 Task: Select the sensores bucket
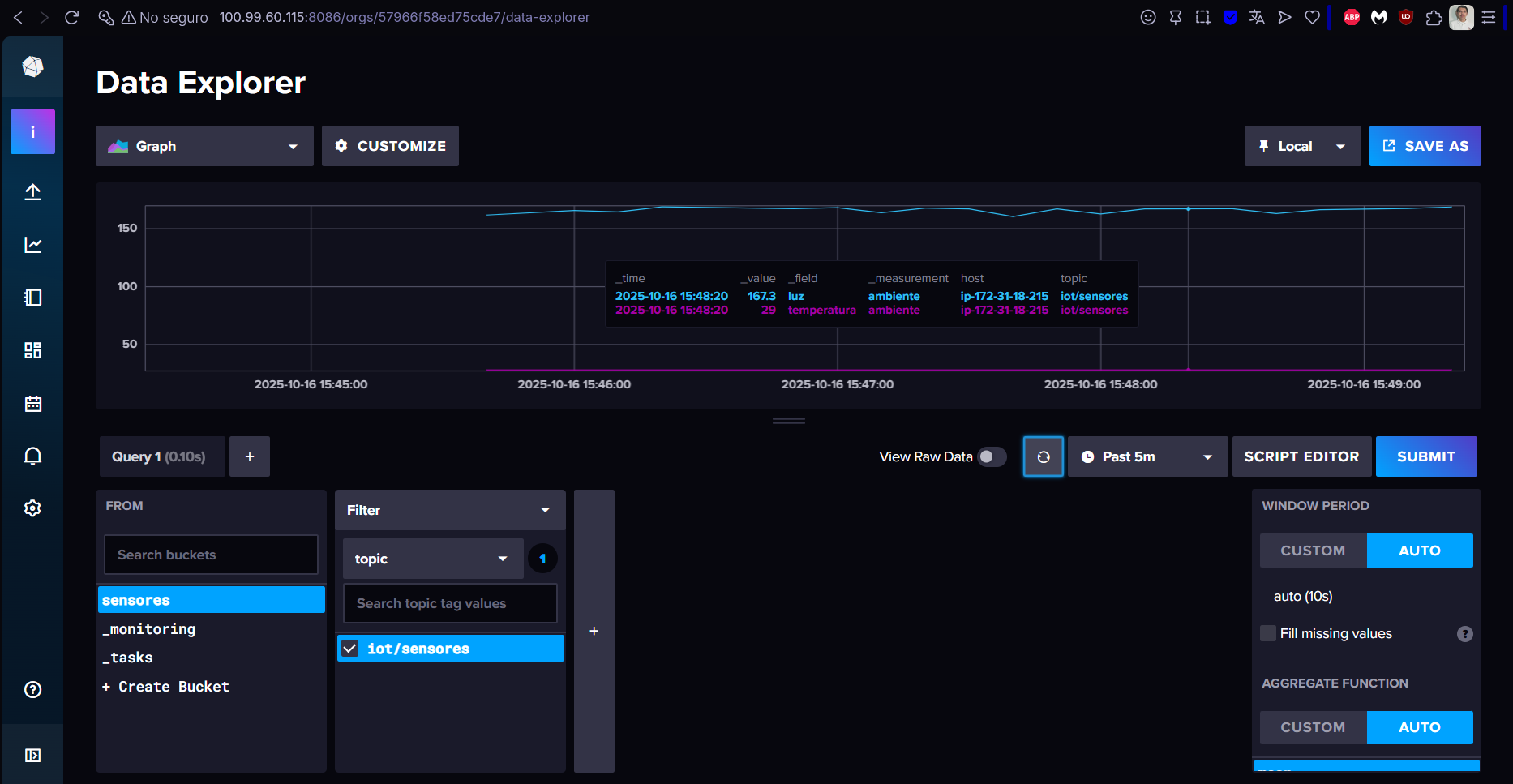coord(211,600)
